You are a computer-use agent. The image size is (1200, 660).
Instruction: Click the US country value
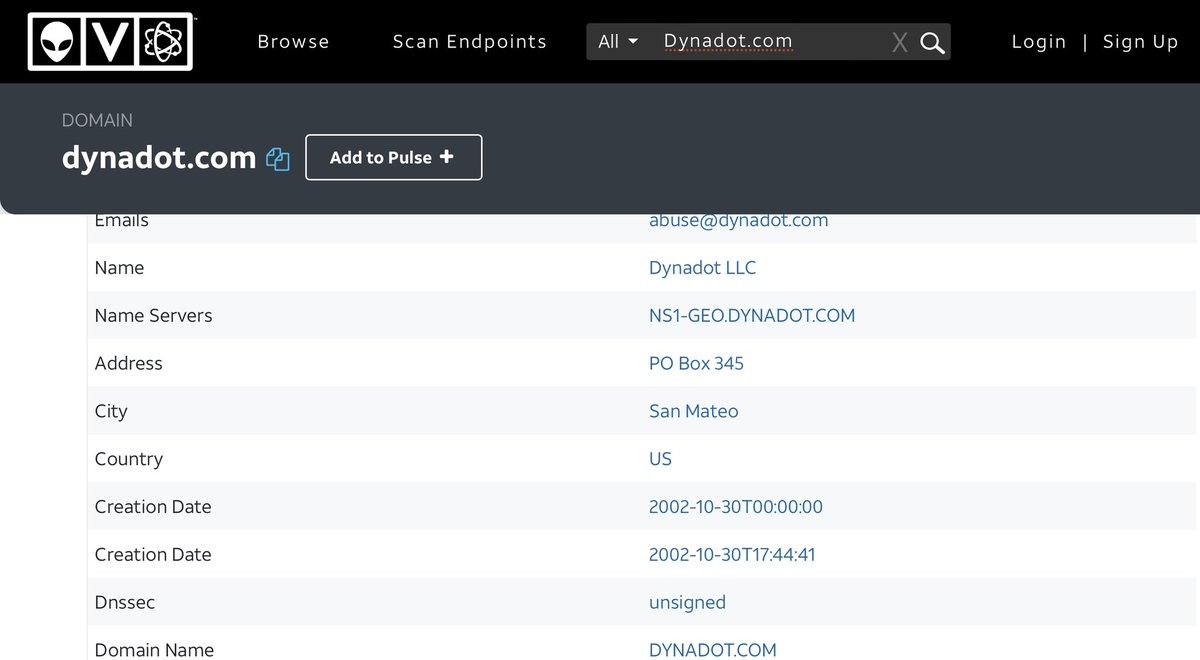660,459
